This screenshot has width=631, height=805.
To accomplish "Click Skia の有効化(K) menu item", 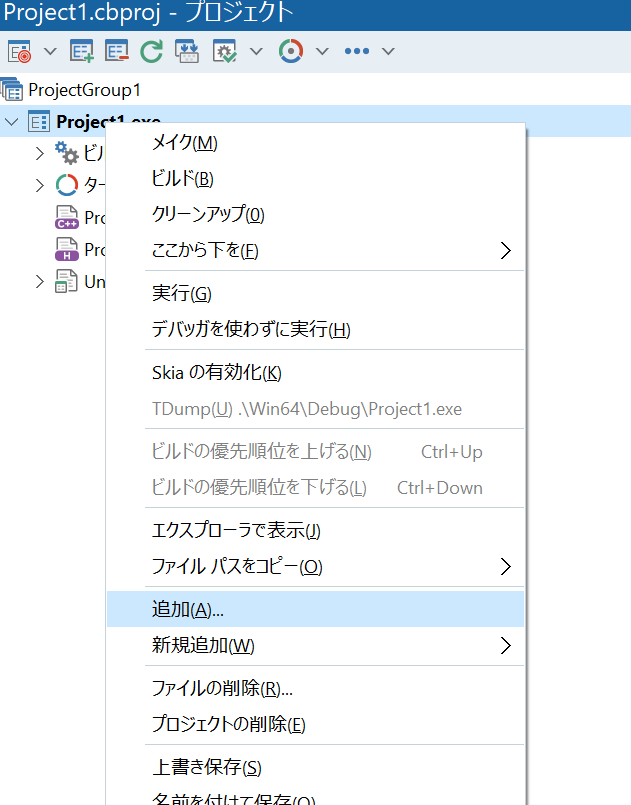I will 216,373.
